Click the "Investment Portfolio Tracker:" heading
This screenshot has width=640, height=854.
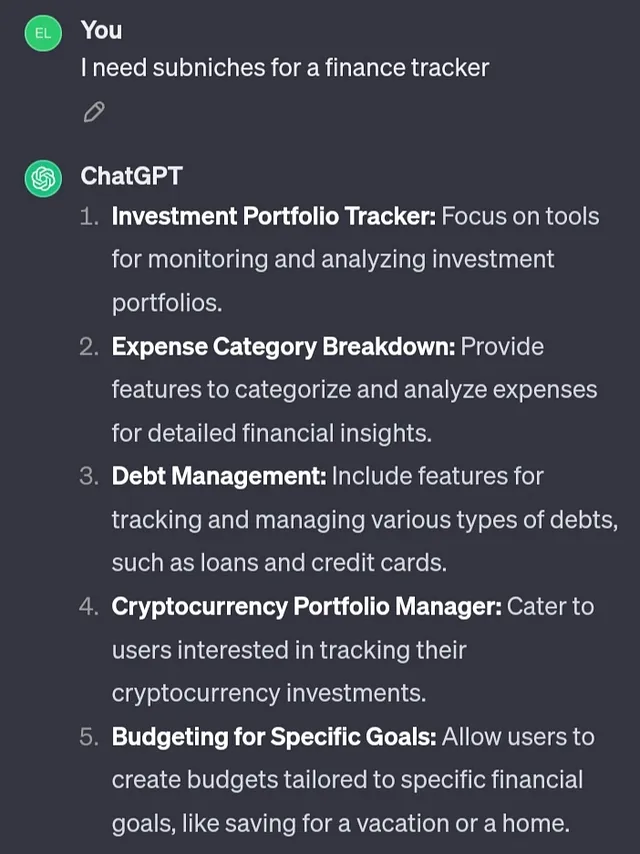(x=273, y=216)
